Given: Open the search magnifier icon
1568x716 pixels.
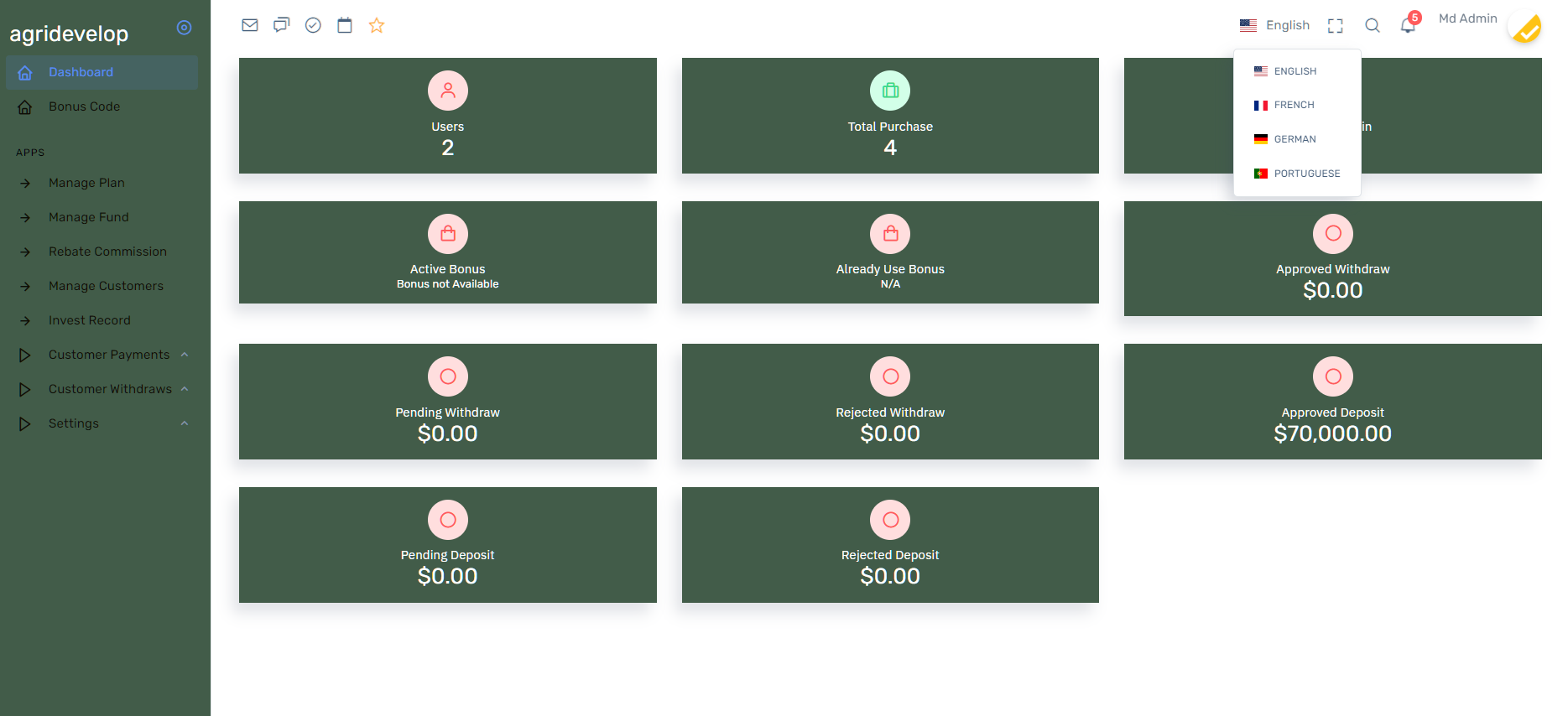Looking at the screenshot, I should coord(1373,26).
